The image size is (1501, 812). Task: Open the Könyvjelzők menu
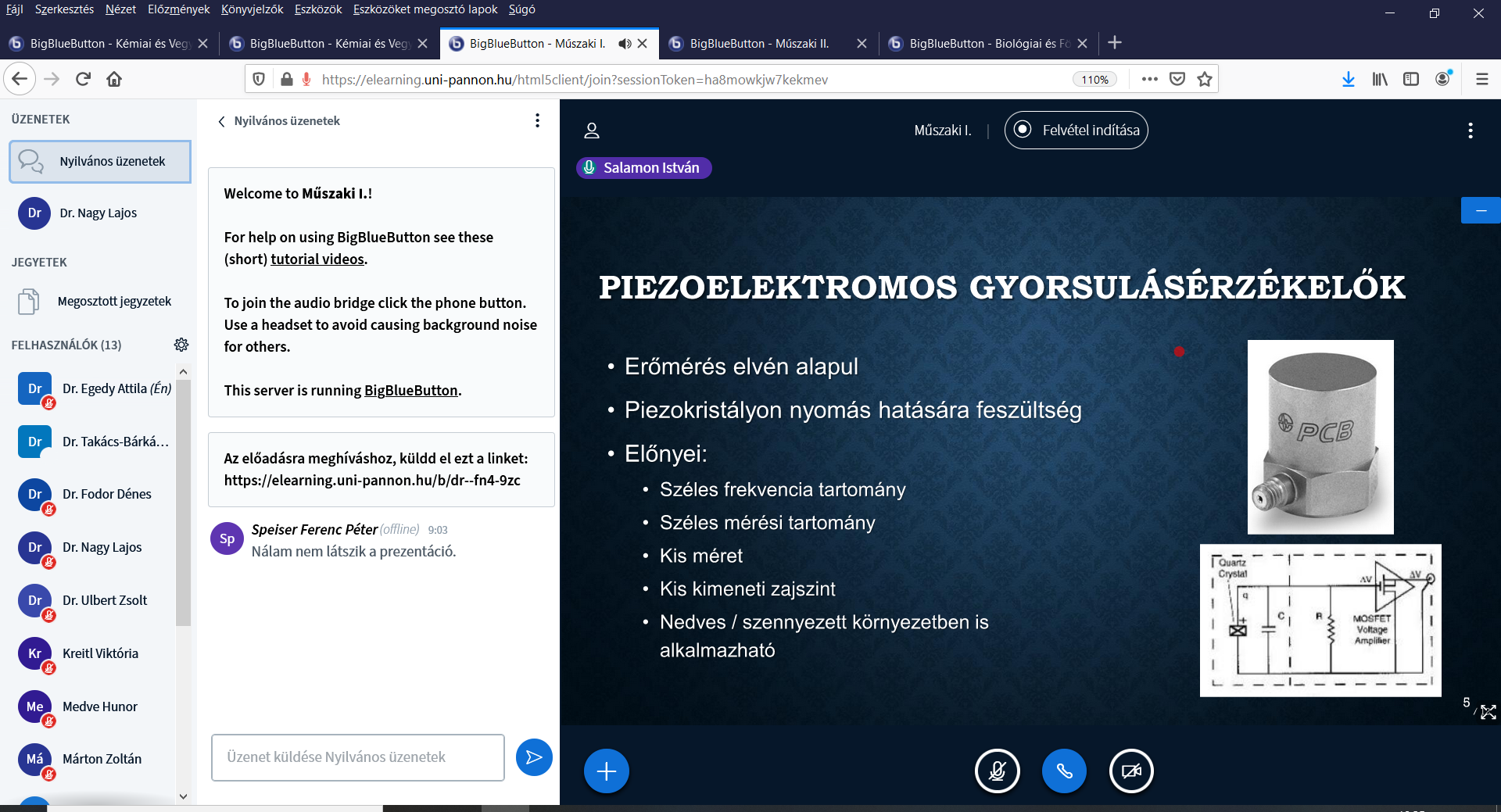252,9
